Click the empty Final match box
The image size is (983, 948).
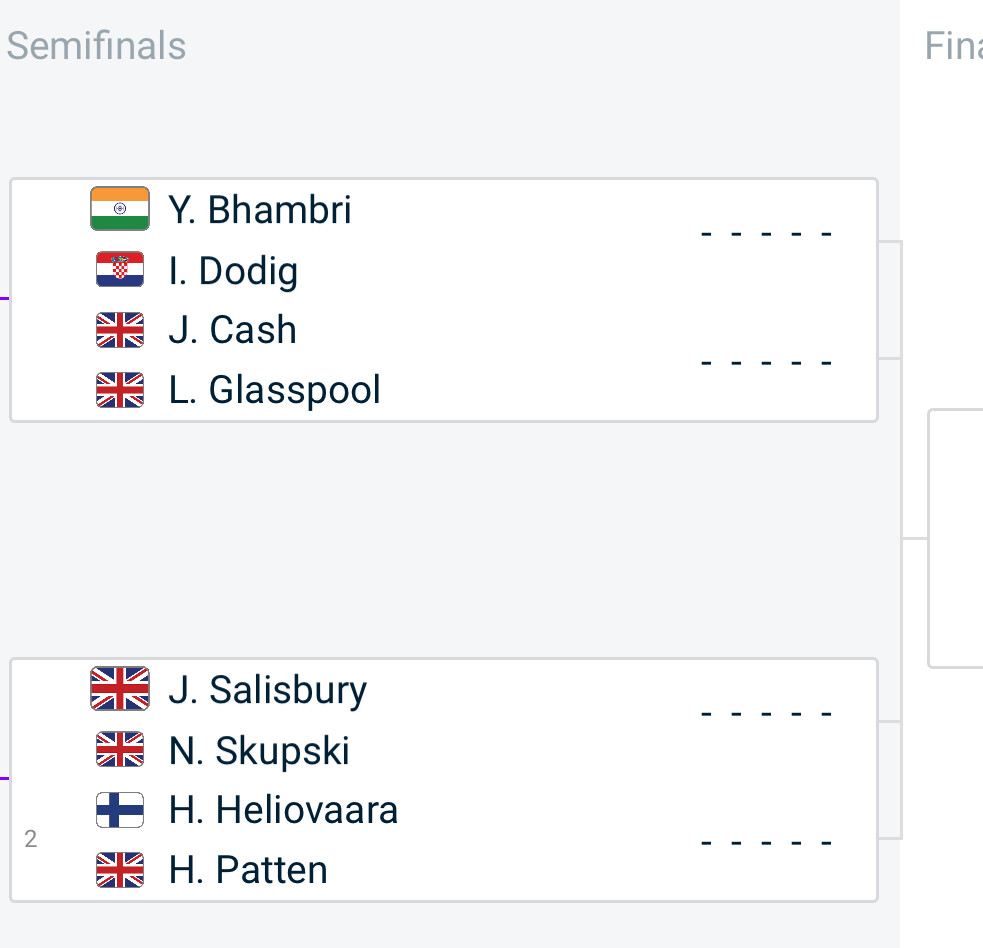pos(957,538)
